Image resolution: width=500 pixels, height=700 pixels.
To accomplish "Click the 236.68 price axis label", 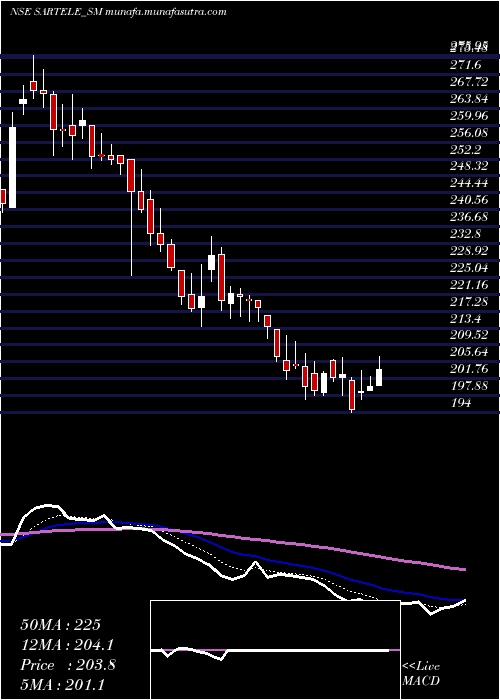I will point(469,217).
